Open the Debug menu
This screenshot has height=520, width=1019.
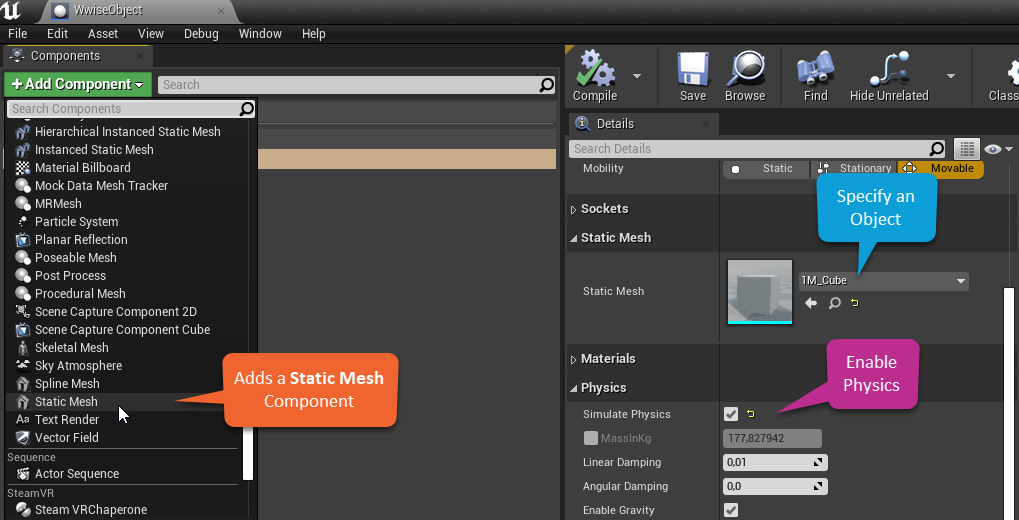click(201, 34)
